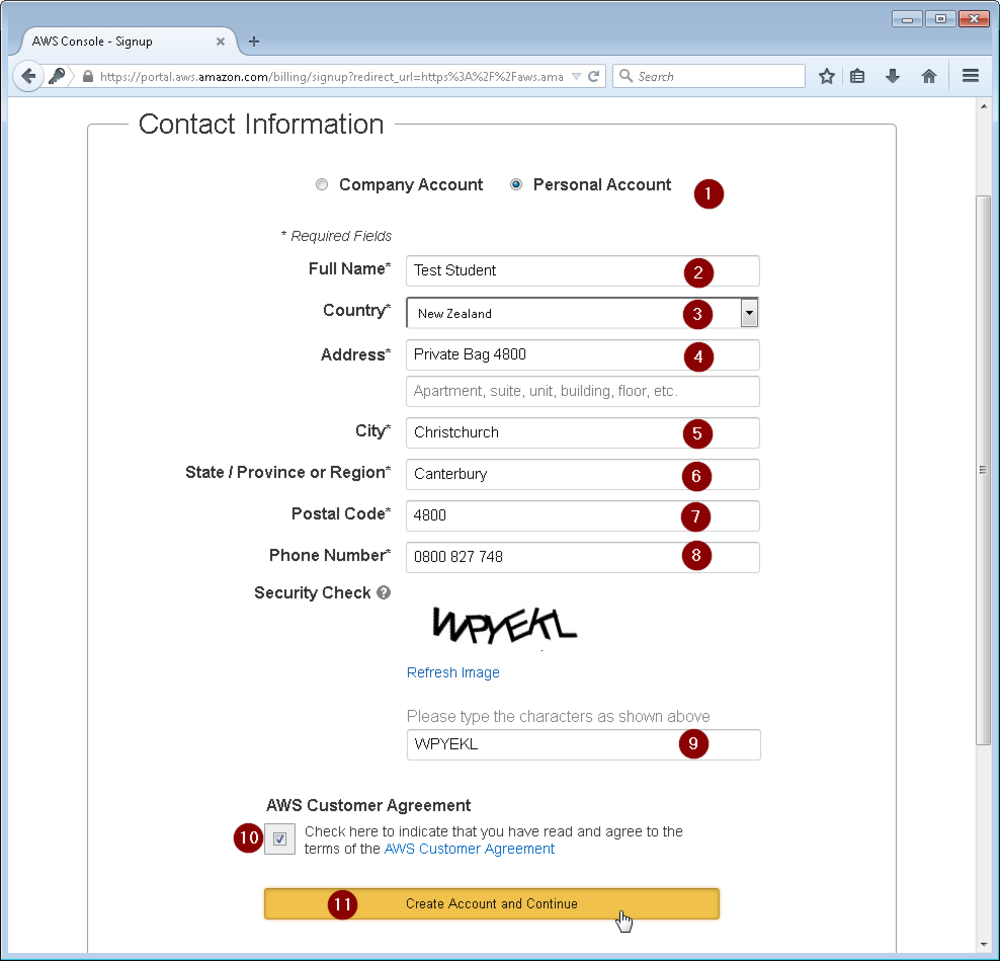
Task: Click Refresh Image link
Action: pyautogui.click(x=453, y=673)
